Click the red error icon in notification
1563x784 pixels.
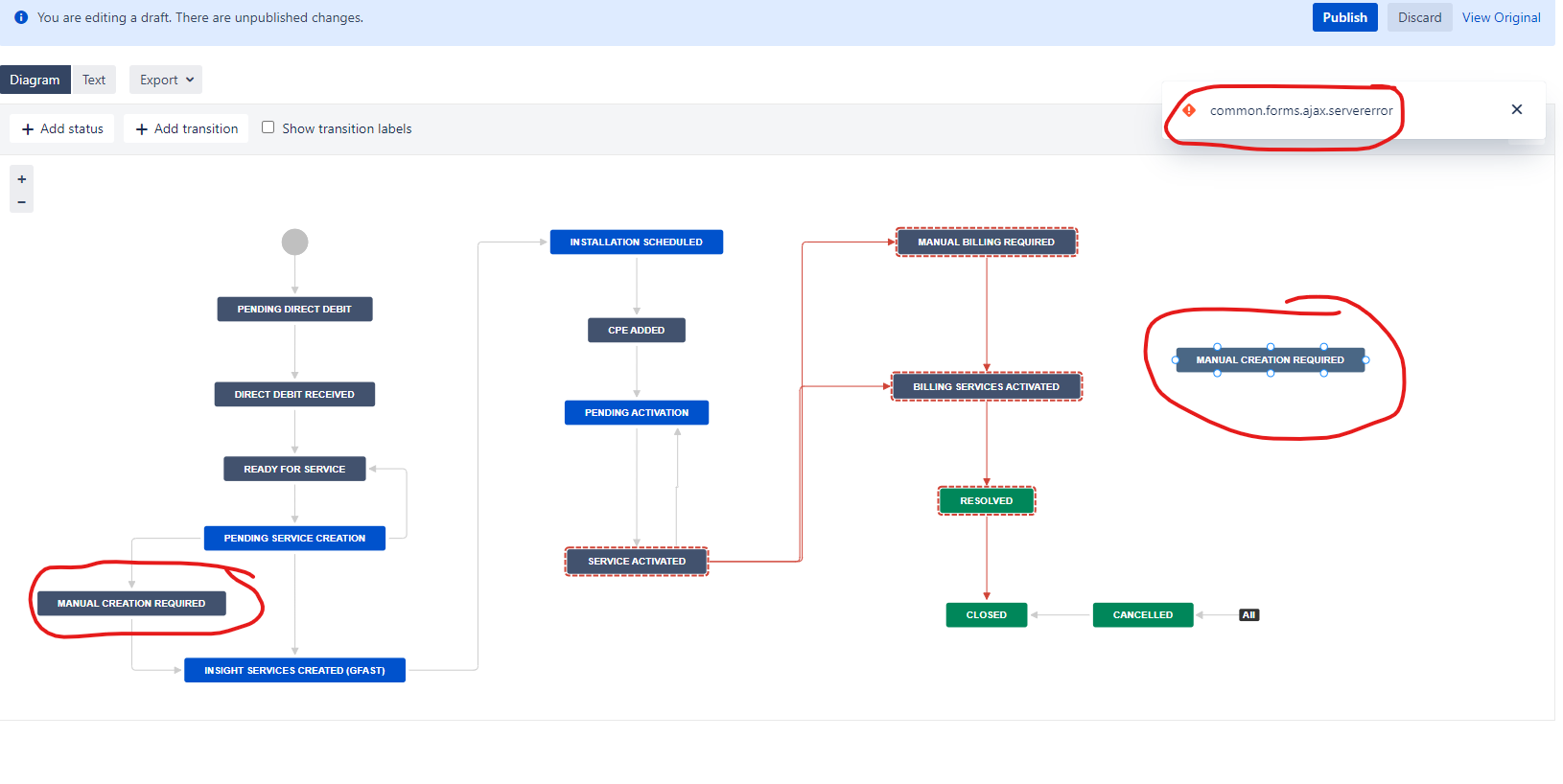[1189, 110]
